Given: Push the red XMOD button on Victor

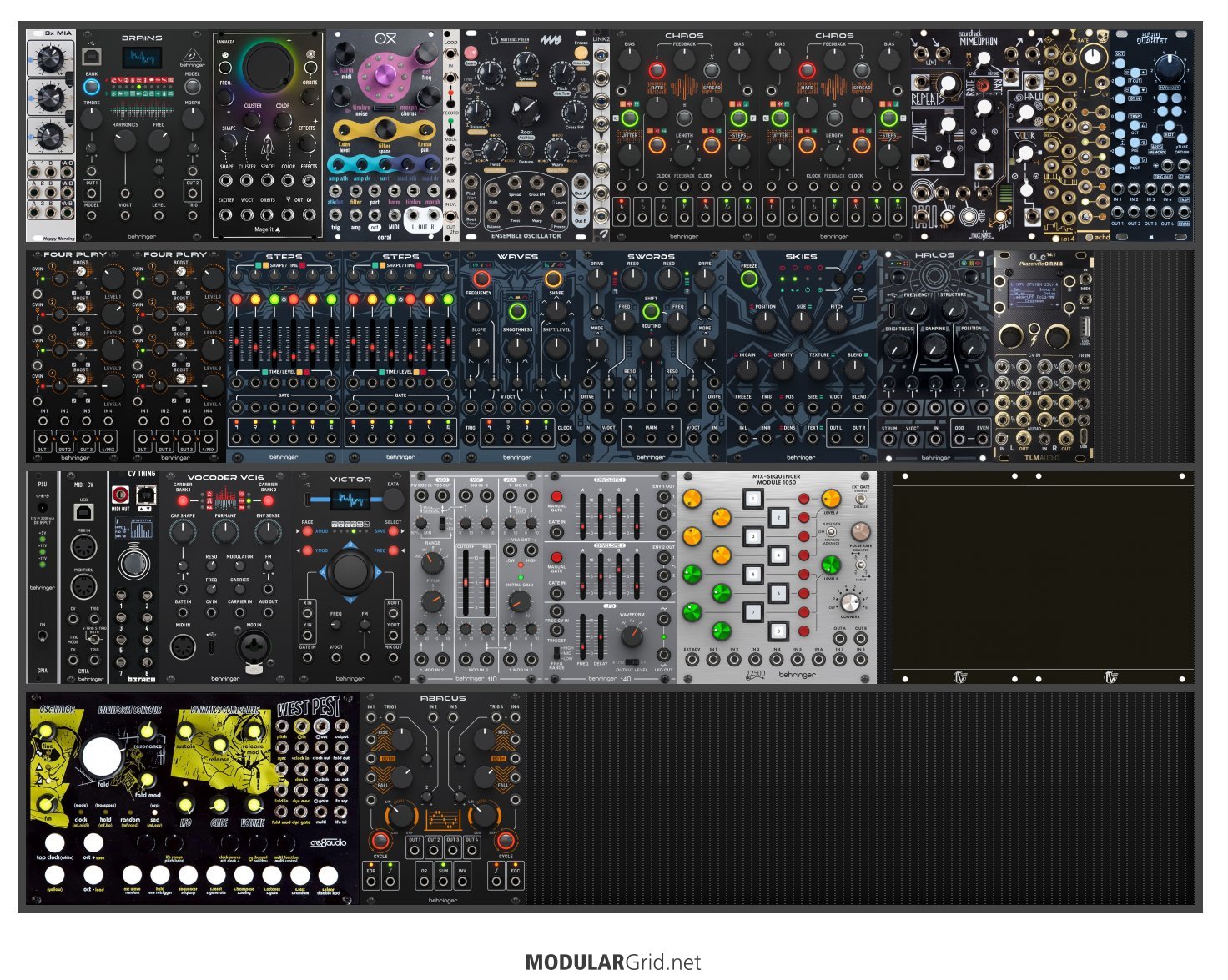Looking at the screenshot, I should tap(309, 530).
